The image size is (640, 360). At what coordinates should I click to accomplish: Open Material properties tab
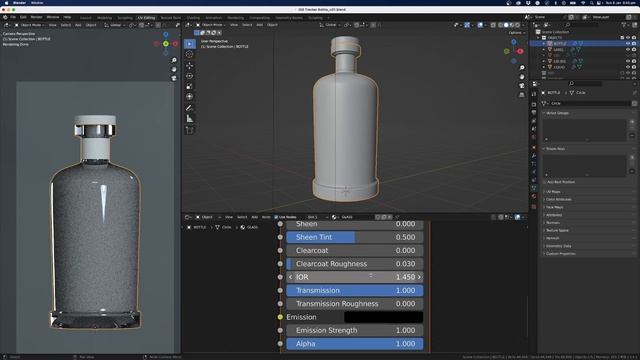tap(534, 197)
